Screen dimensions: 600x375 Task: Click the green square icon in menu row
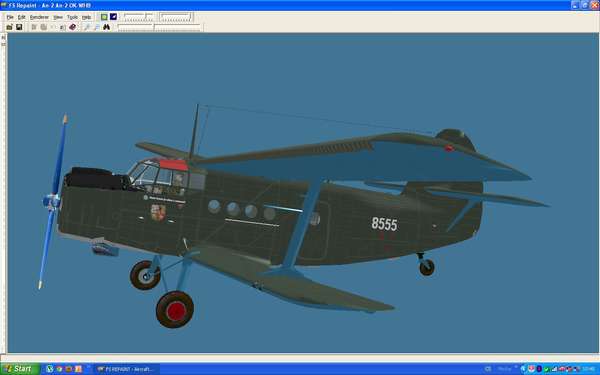point(104,16)
